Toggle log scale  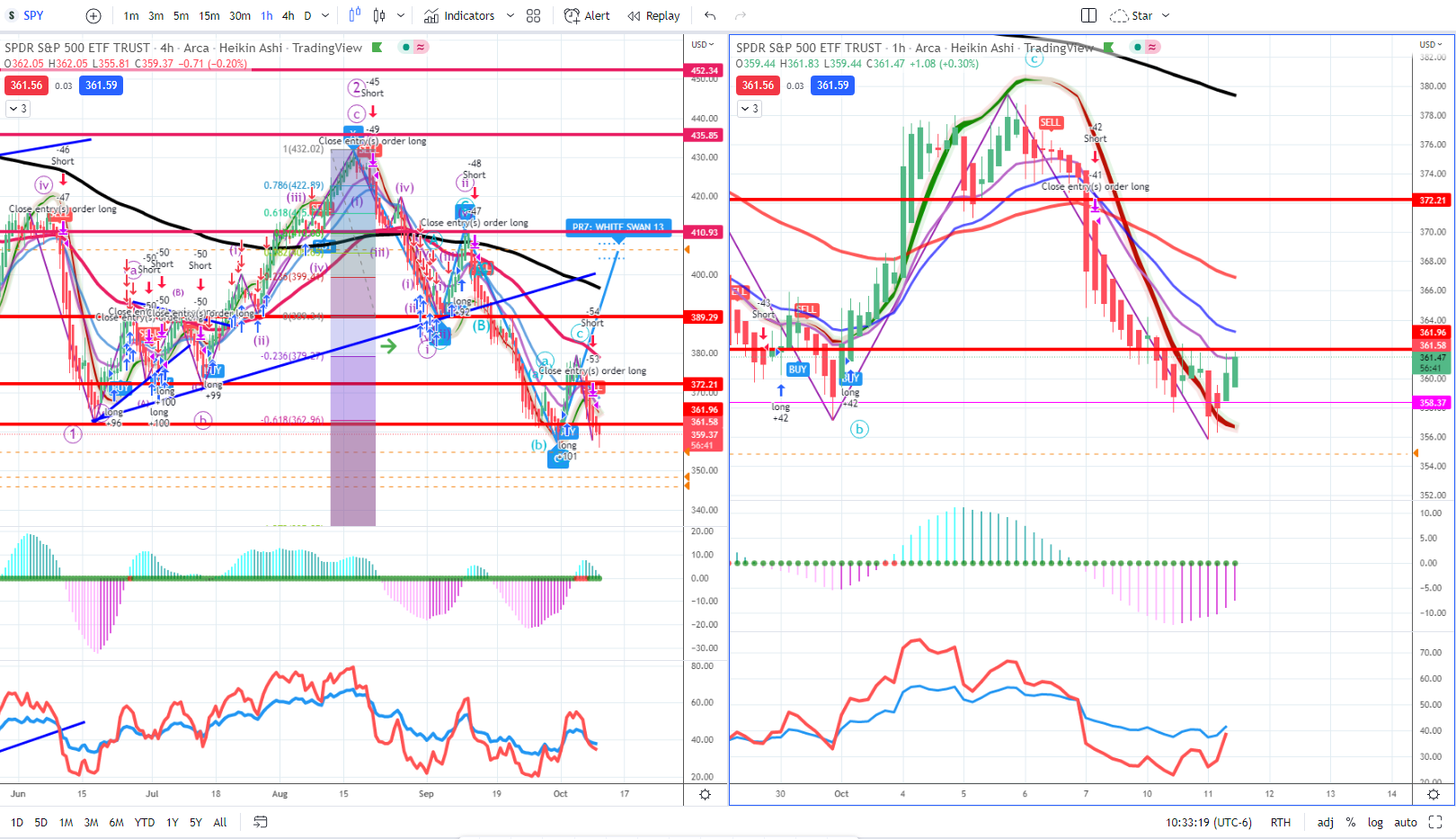[x=1376, y=823]
